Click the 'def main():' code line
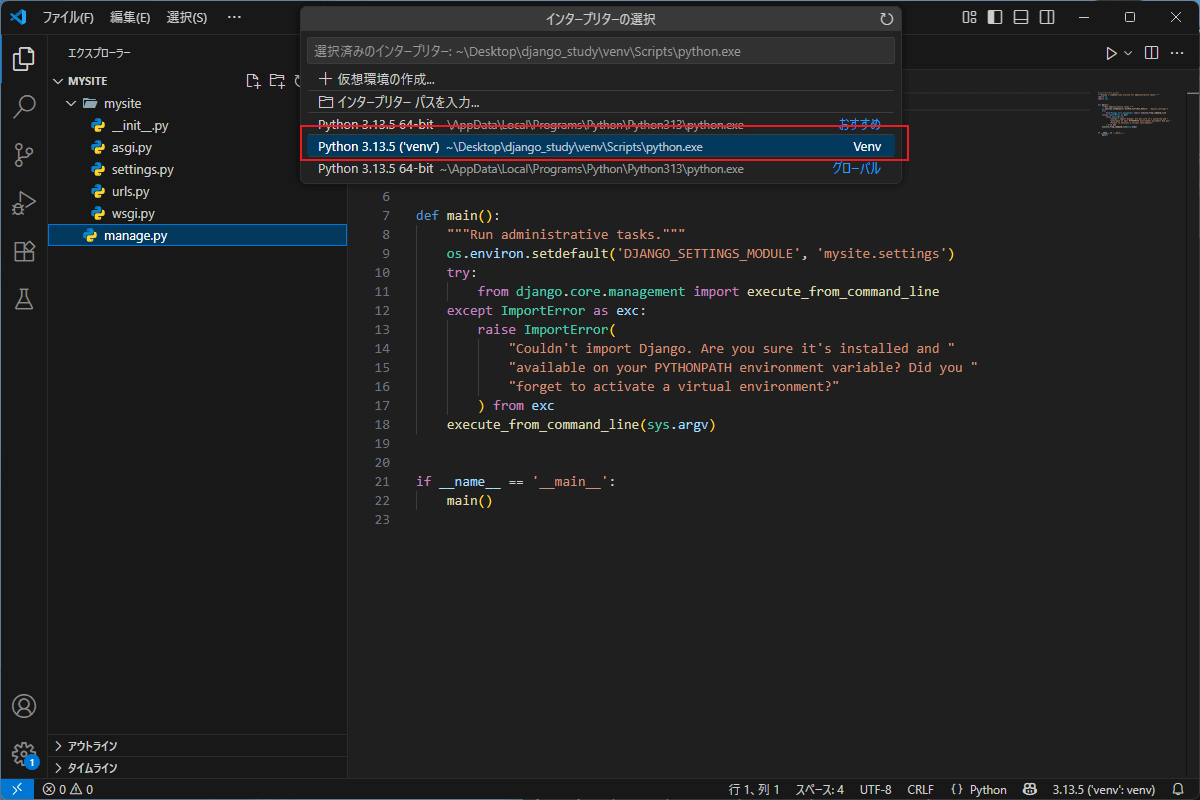Image resolution: width=1200 pixels, height=800 pixels. pyautogui.click(x=457, y=215)
